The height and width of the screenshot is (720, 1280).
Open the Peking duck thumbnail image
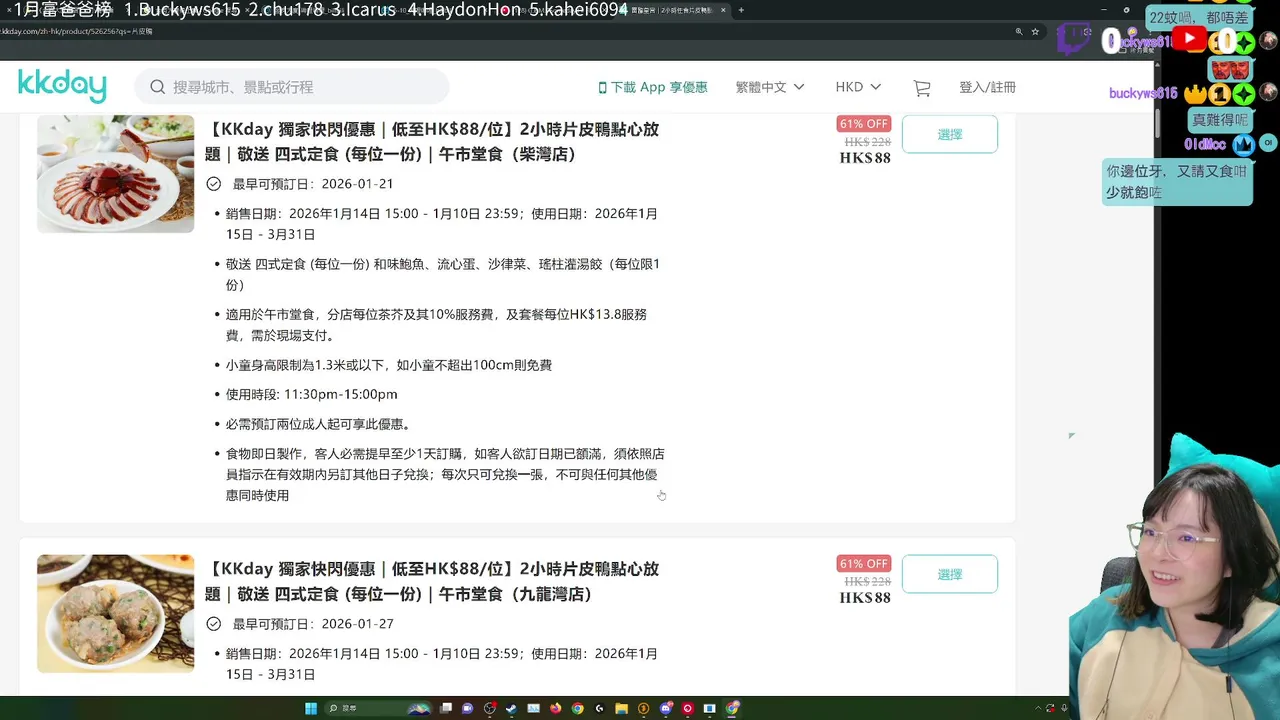[116, 174]
